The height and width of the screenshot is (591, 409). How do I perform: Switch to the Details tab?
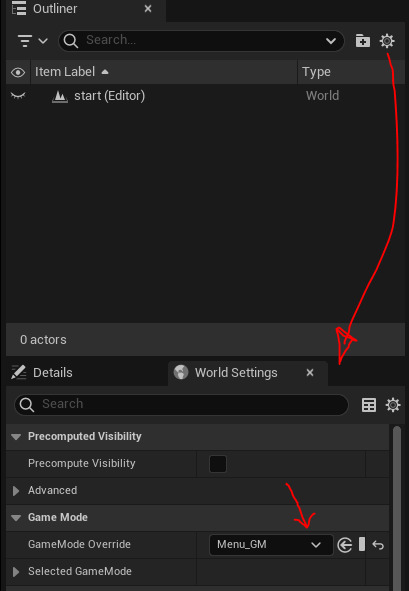pyautogui.click(x=42, y=373)
